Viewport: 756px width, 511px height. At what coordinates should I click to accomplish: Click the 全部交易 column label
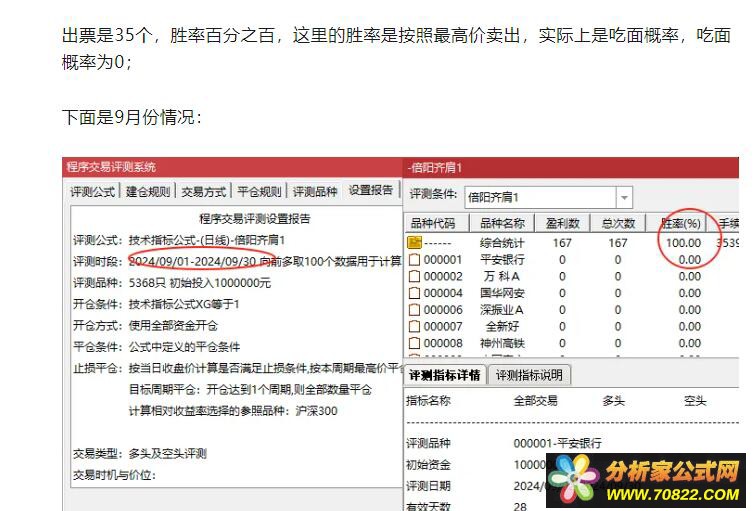[x=535, y=401]
